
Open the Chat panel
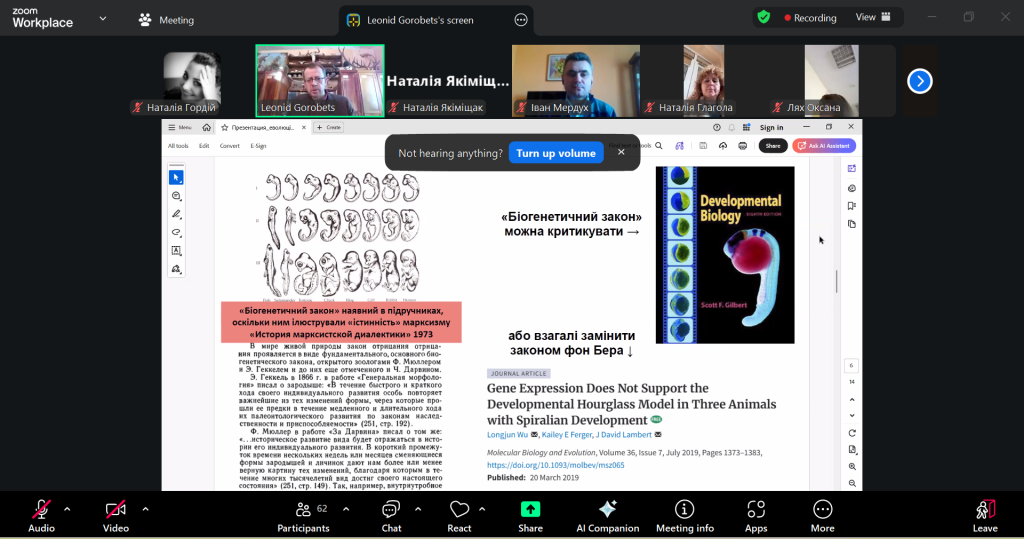click(x=391, y=514)
